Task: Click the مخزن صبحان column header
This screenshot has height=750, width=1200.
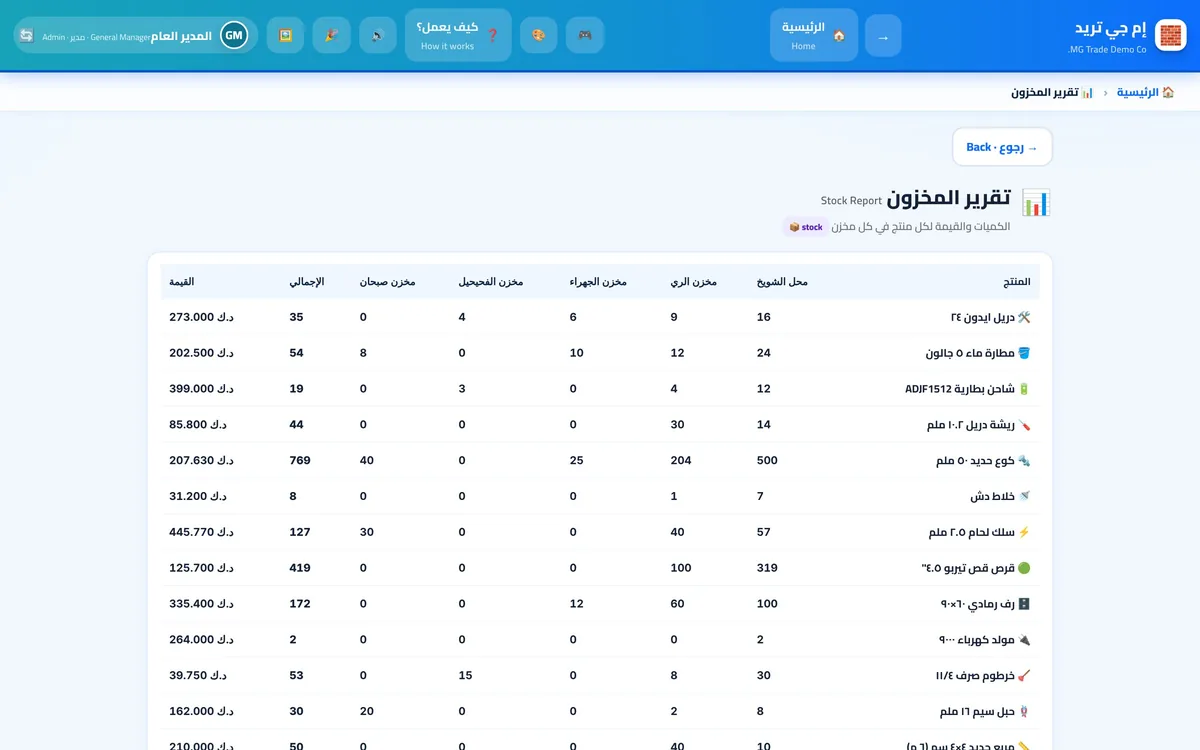Action: click(388, 282)
